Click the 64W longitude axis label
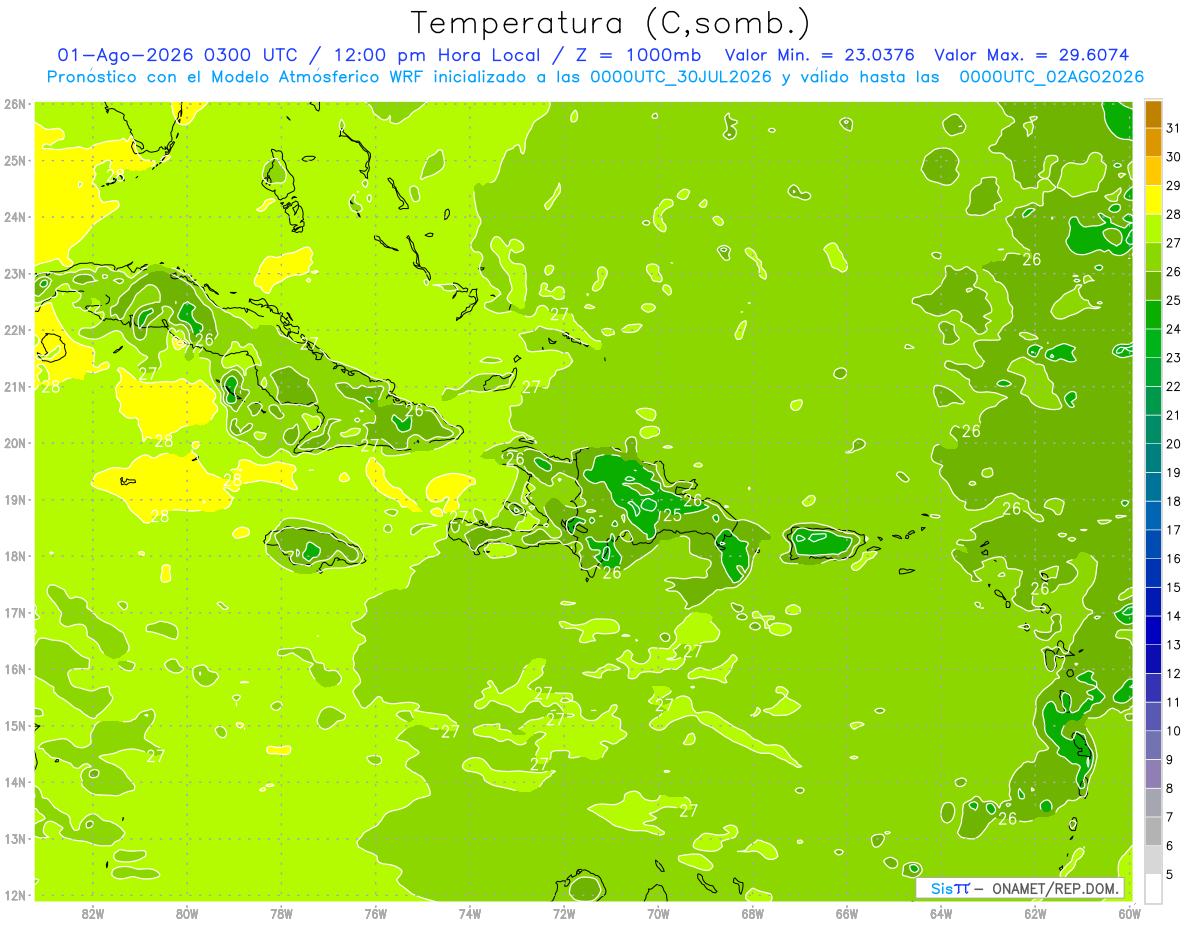The image size is (1200, 927). 941,913
